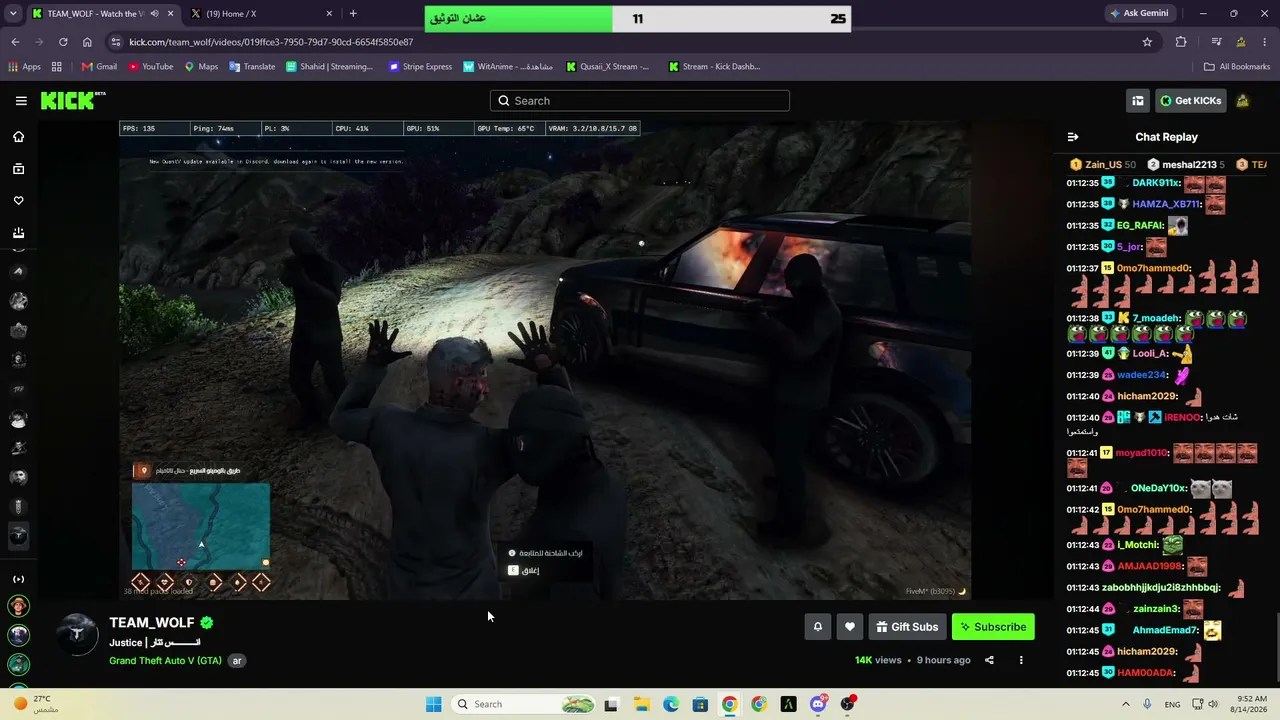Open the tab groups grid icon
1280x720 pixels.
pos(57,67)
